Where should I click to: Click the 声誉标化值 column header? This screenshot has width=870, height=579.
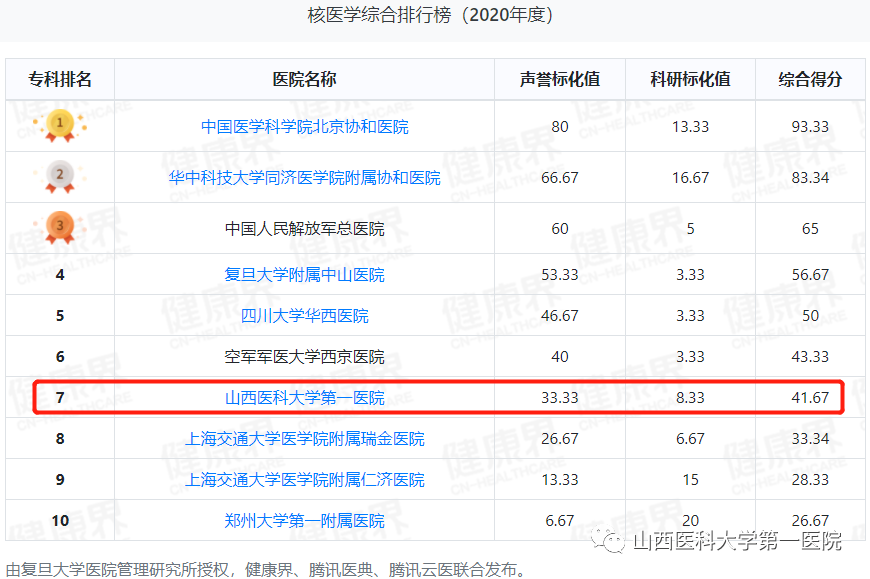(560, 79)
